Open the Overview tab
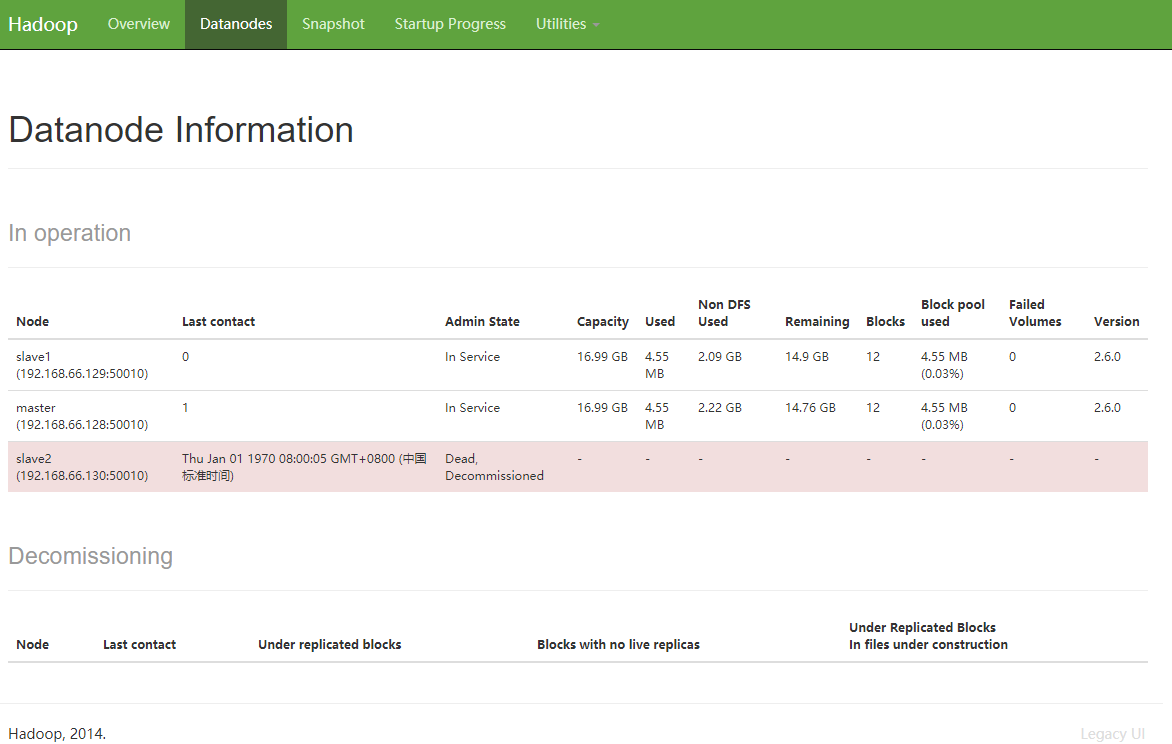The image size is (1172, 744). (x=139, y=24)
